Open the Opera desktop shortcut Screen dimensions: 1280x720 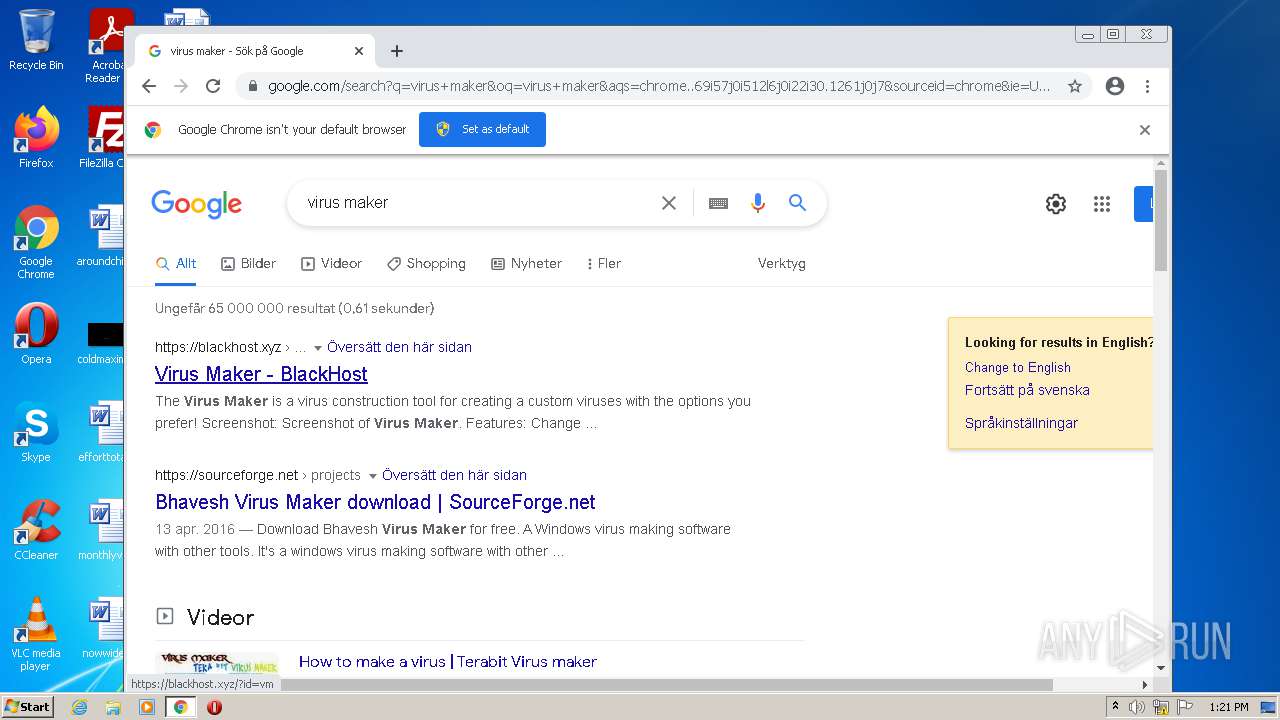[36, 334]
